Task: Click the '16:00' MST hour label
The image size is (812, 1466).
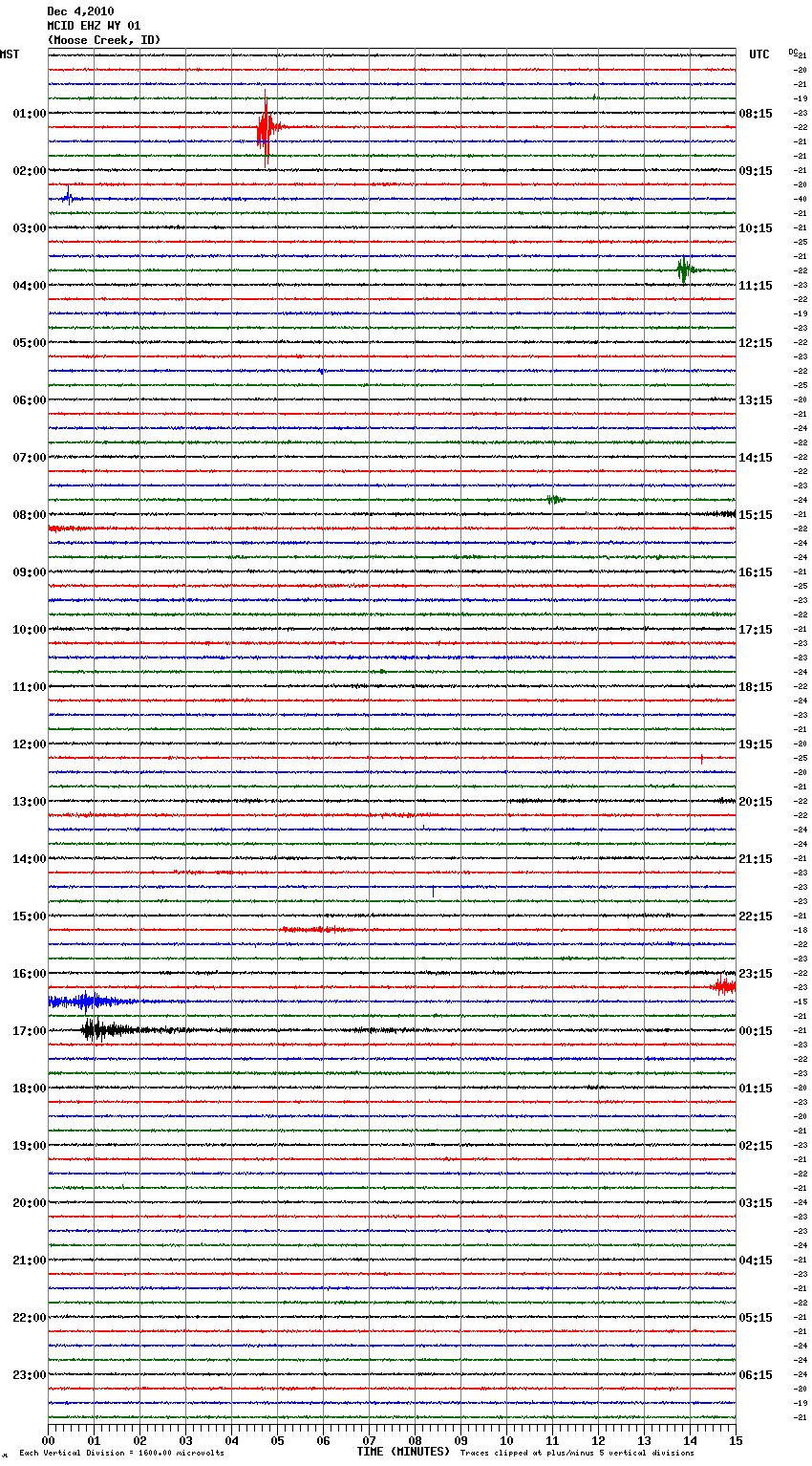Action: pyautogui.click(x=29, y=974)
